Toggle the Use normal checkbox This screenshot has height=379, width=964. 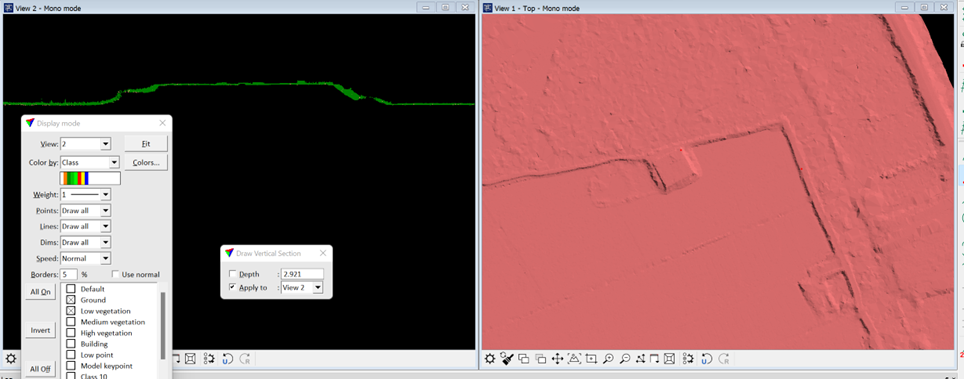pyautogui.click(x=116, y=274)
